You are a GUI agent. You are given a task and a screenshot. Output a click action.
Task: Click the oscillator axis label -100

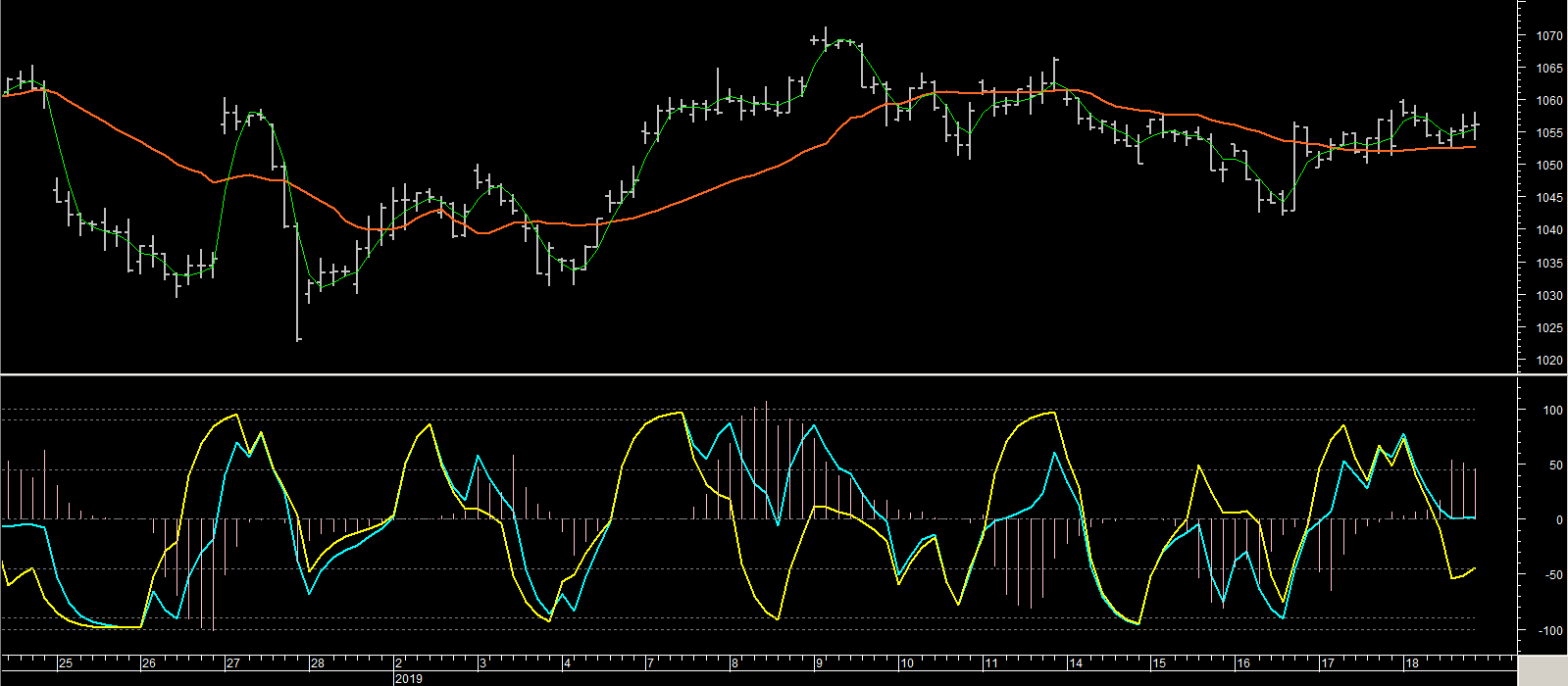[1551, 631]
